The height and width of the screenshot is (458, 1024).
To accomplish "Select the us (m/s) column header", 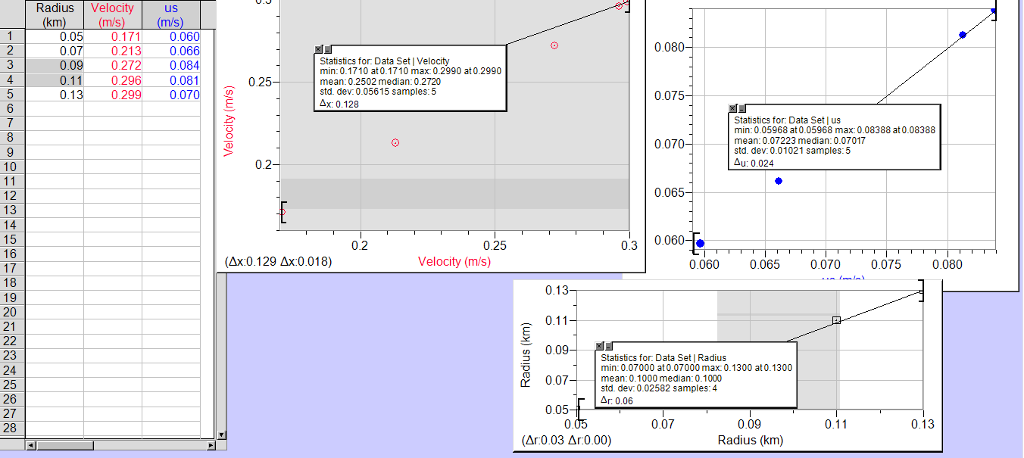I will point(170,15).
